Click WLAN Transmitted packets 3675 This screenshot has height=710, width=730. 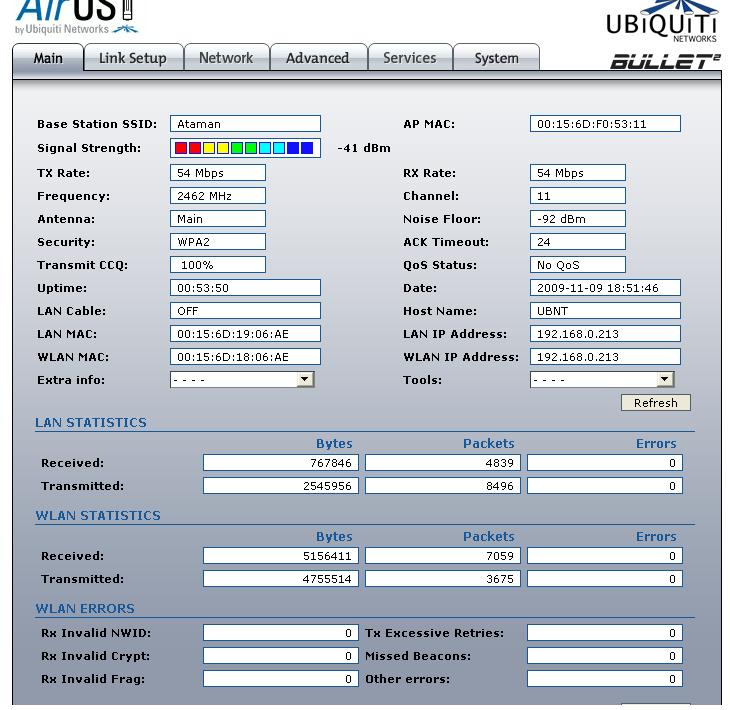[x=443, y=579]
